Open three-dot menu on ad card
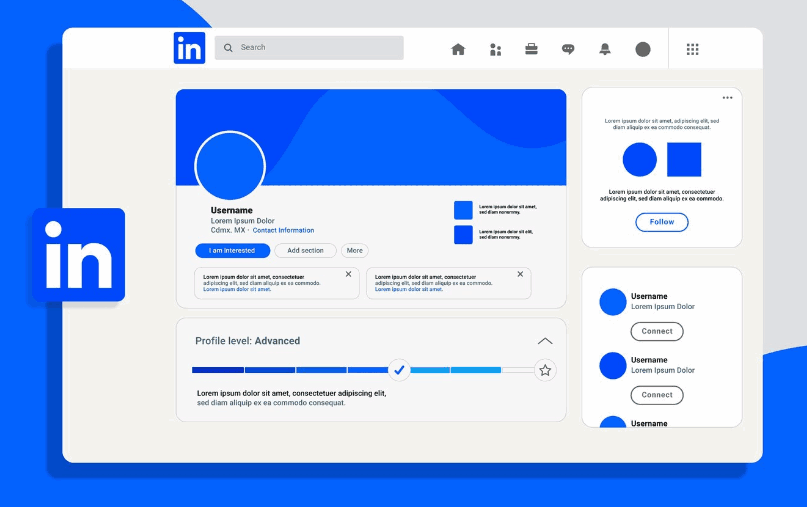This screenshot has height=507, width=807. point(727,98)
